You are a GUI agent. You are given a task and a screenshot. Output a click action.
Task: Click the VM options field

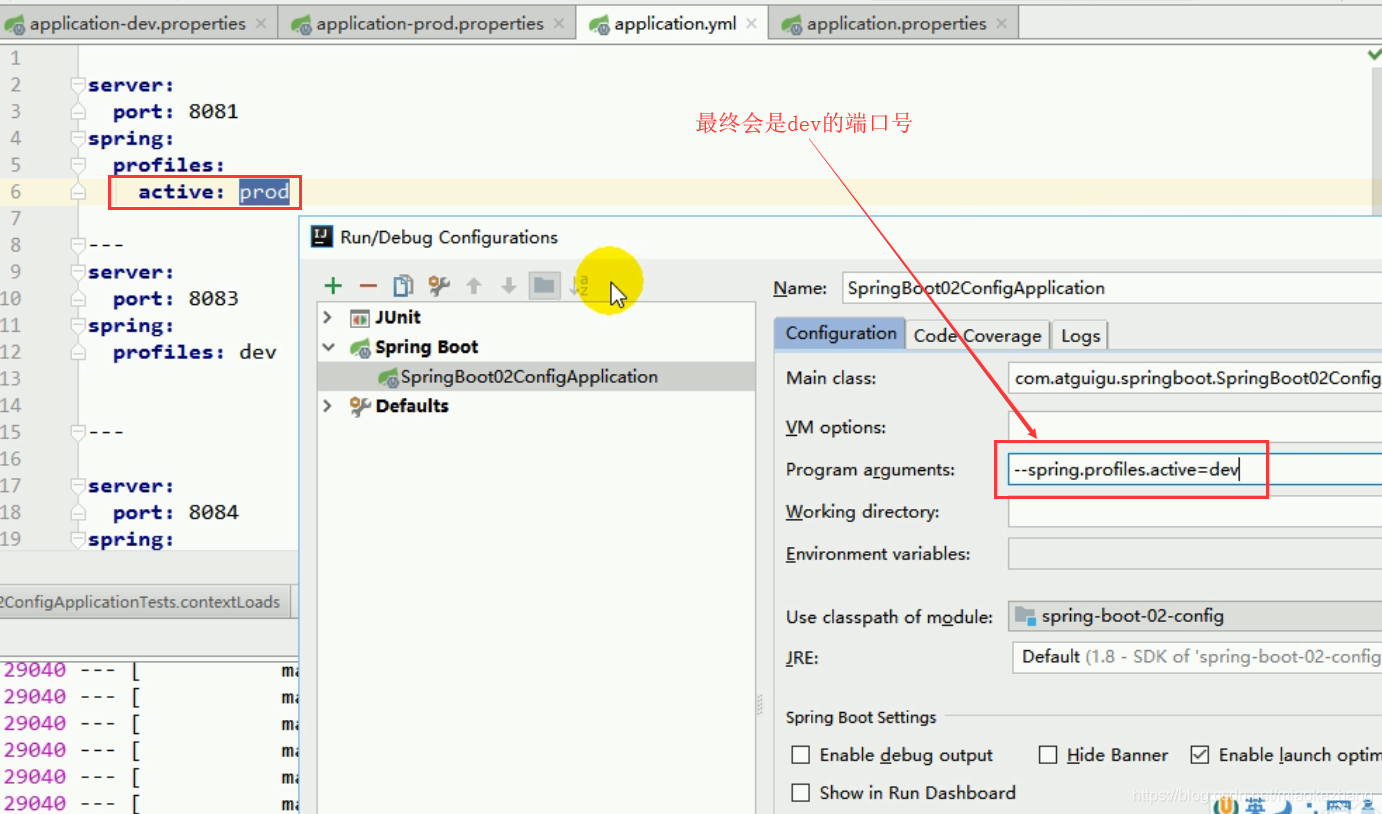tap(1195, 427)
